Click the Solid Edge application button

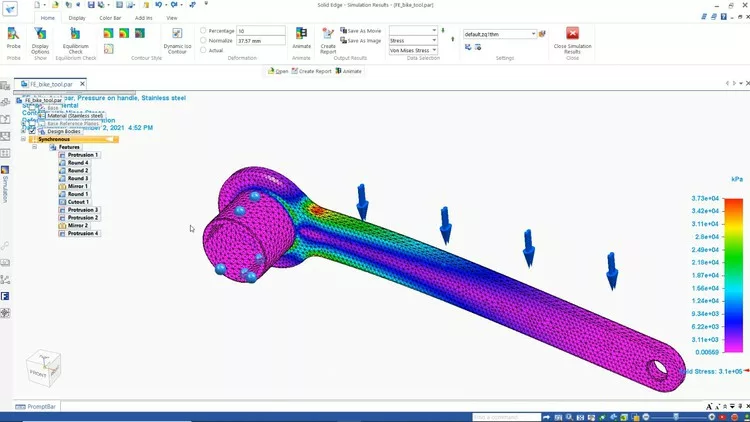(10, 9)
